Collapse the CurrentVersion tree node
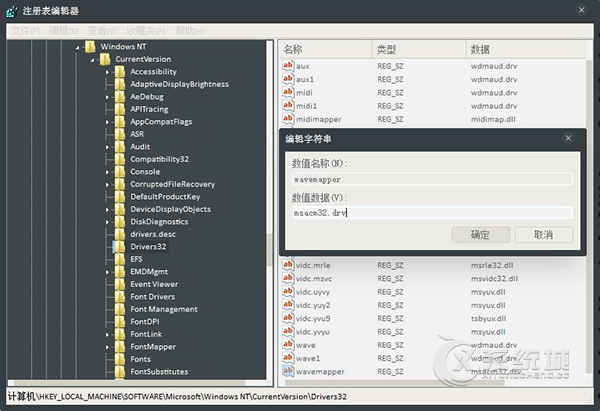The width and height of the screenshot is (600, 411). [92, 60]
